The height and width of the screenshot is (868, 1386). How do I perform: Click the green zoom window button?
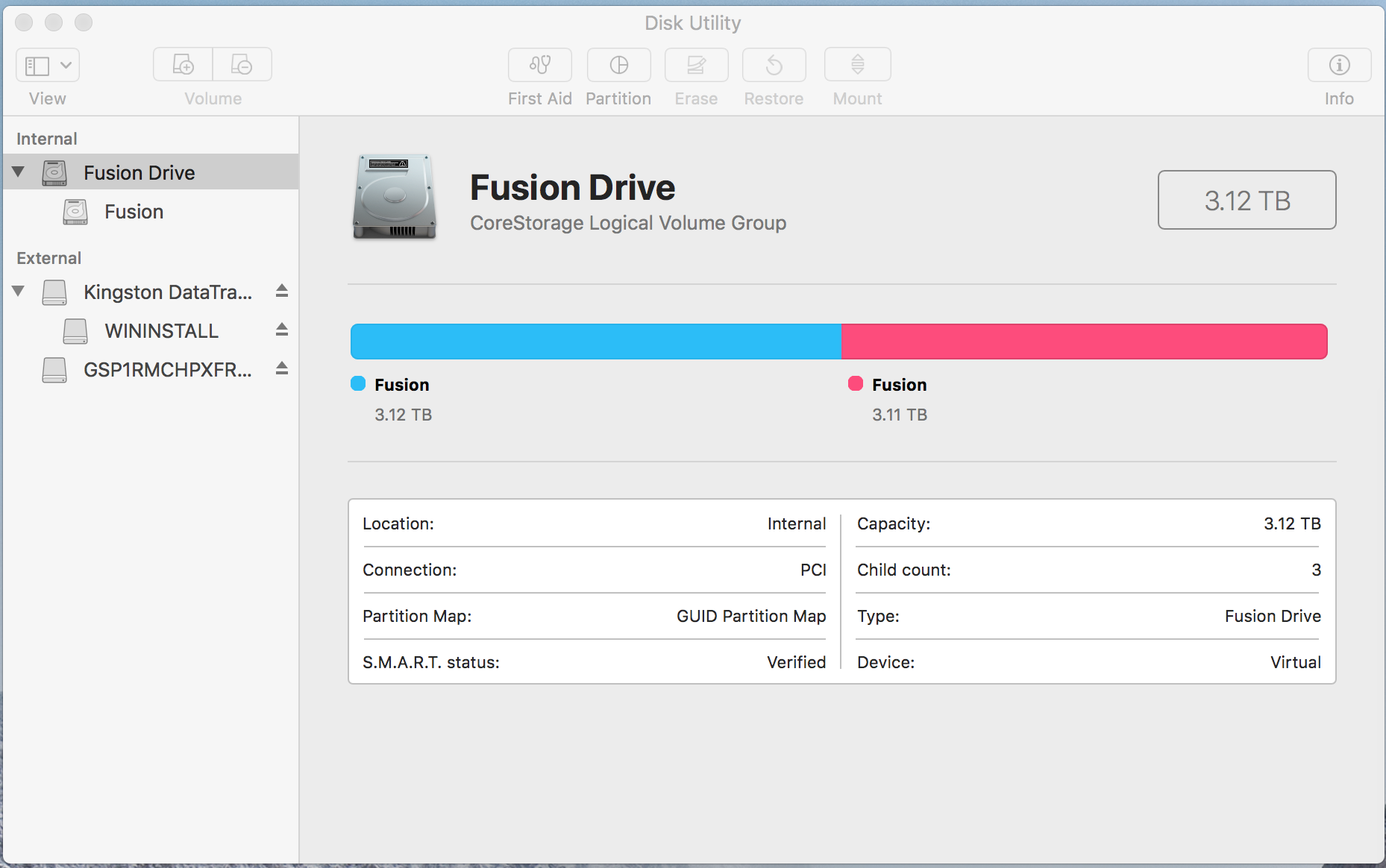[x=84, y=22]
